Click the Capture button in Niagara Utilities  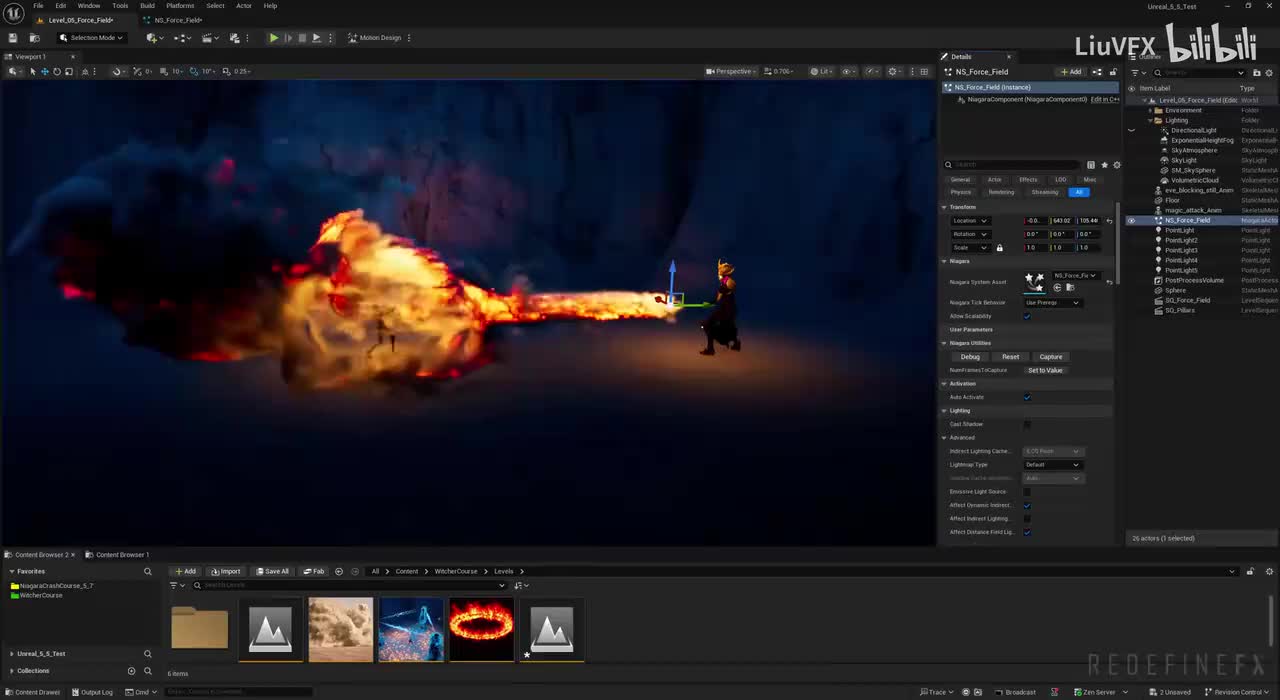[1050, 357]
